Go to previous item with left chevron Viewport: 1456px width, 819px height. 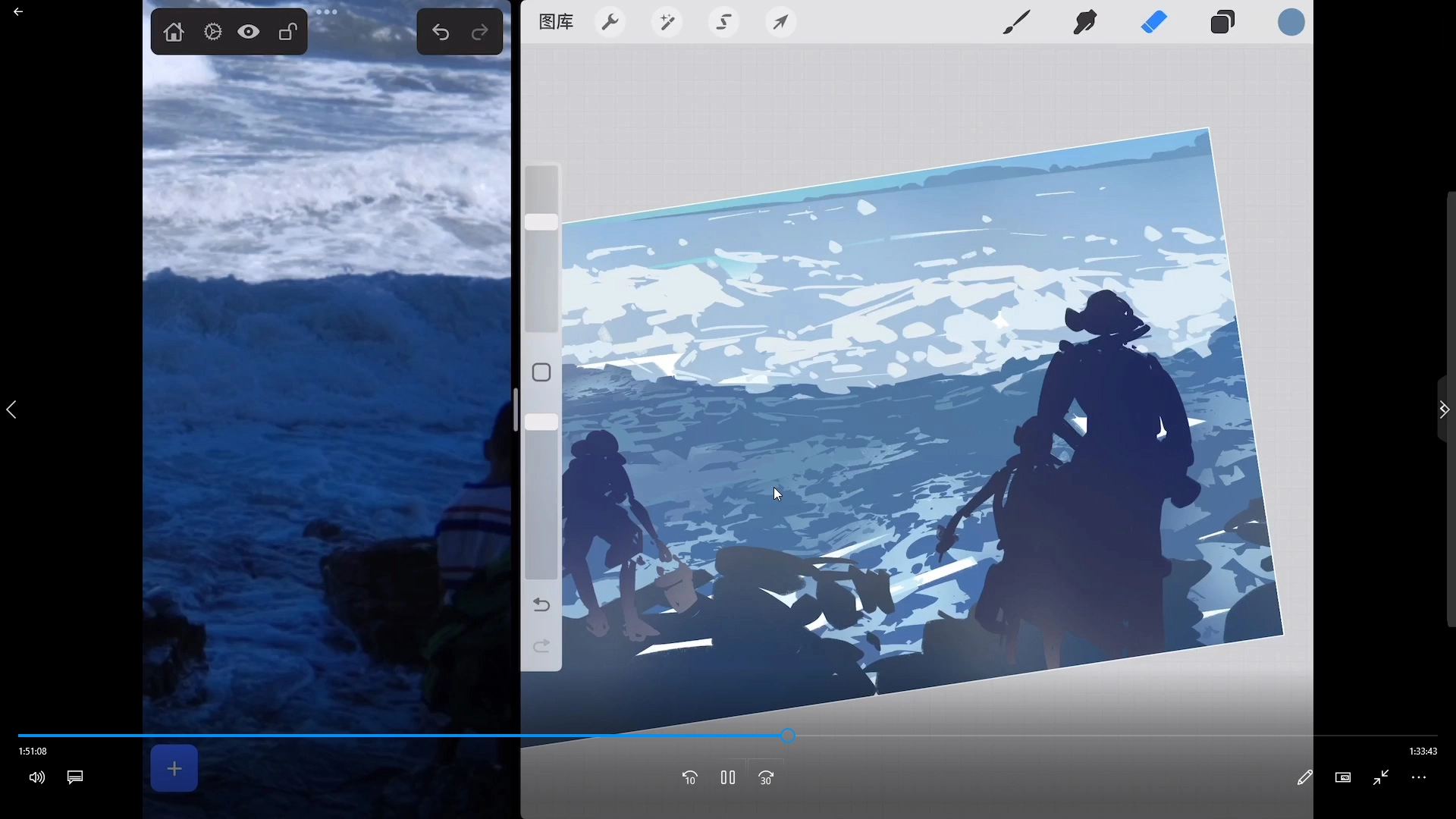click(11, 410)
